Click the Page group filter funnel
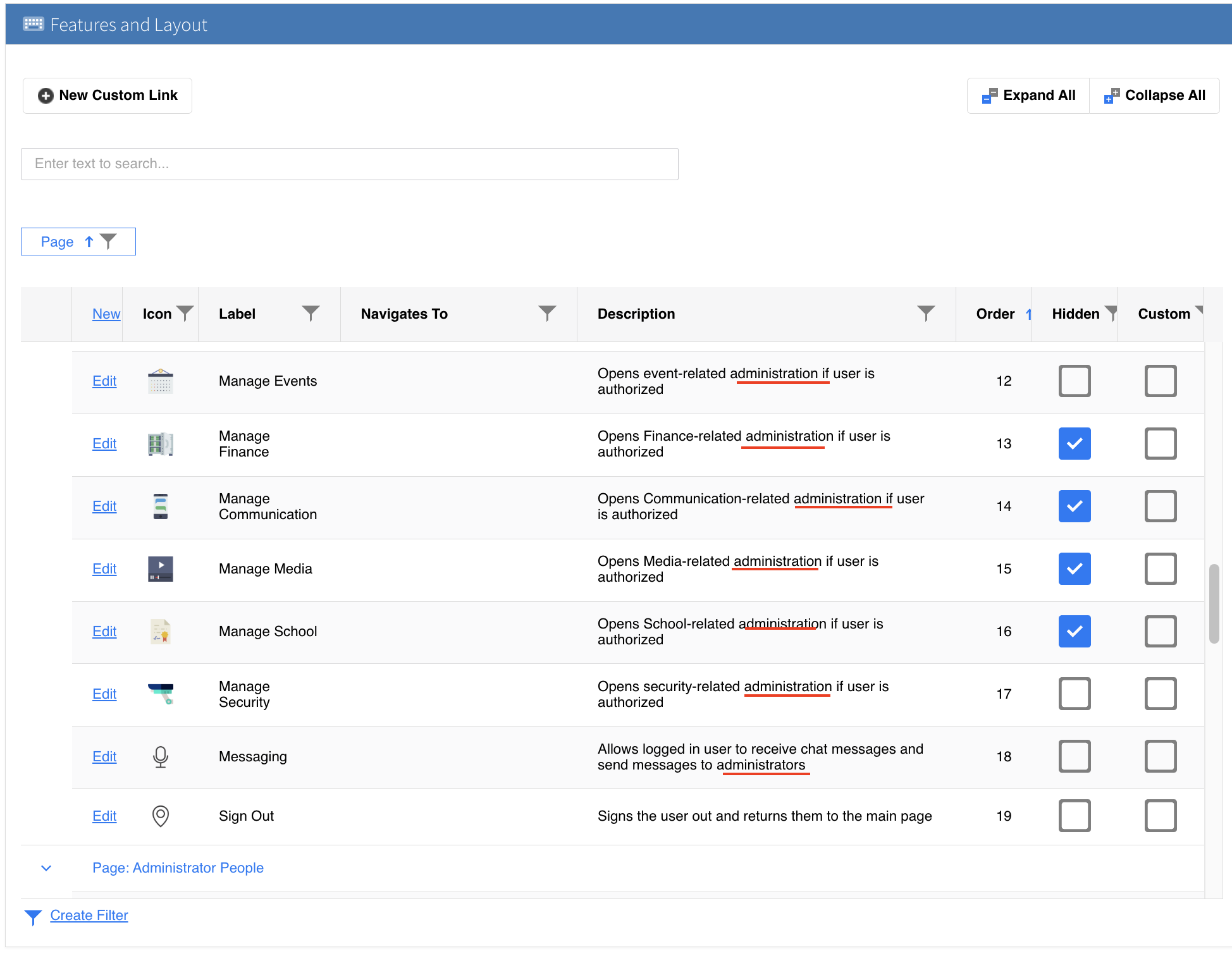1232x975 pixels. coord(108,242)
